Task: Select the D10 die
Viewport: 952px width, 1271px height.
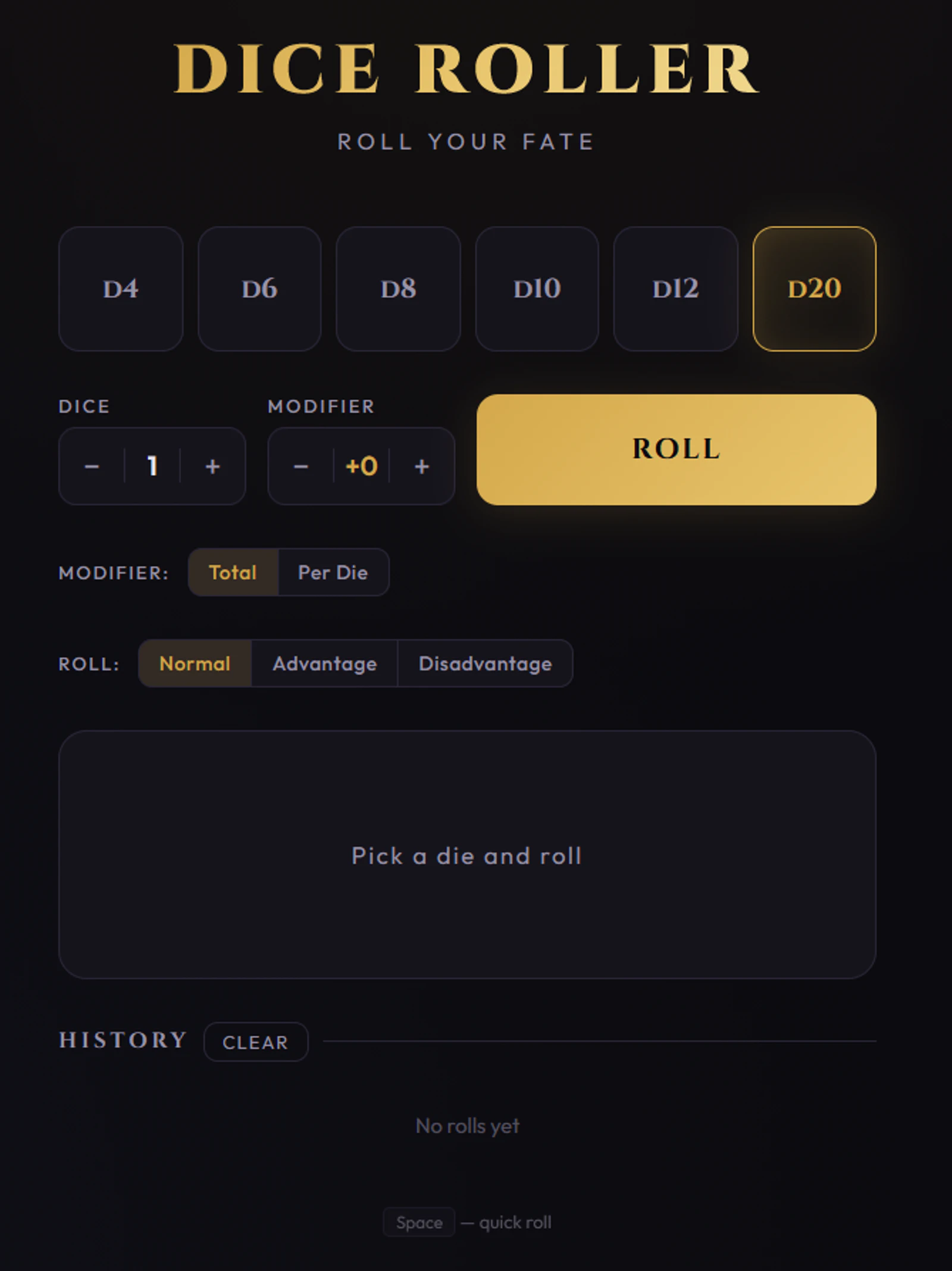Action: pos(537,290)
